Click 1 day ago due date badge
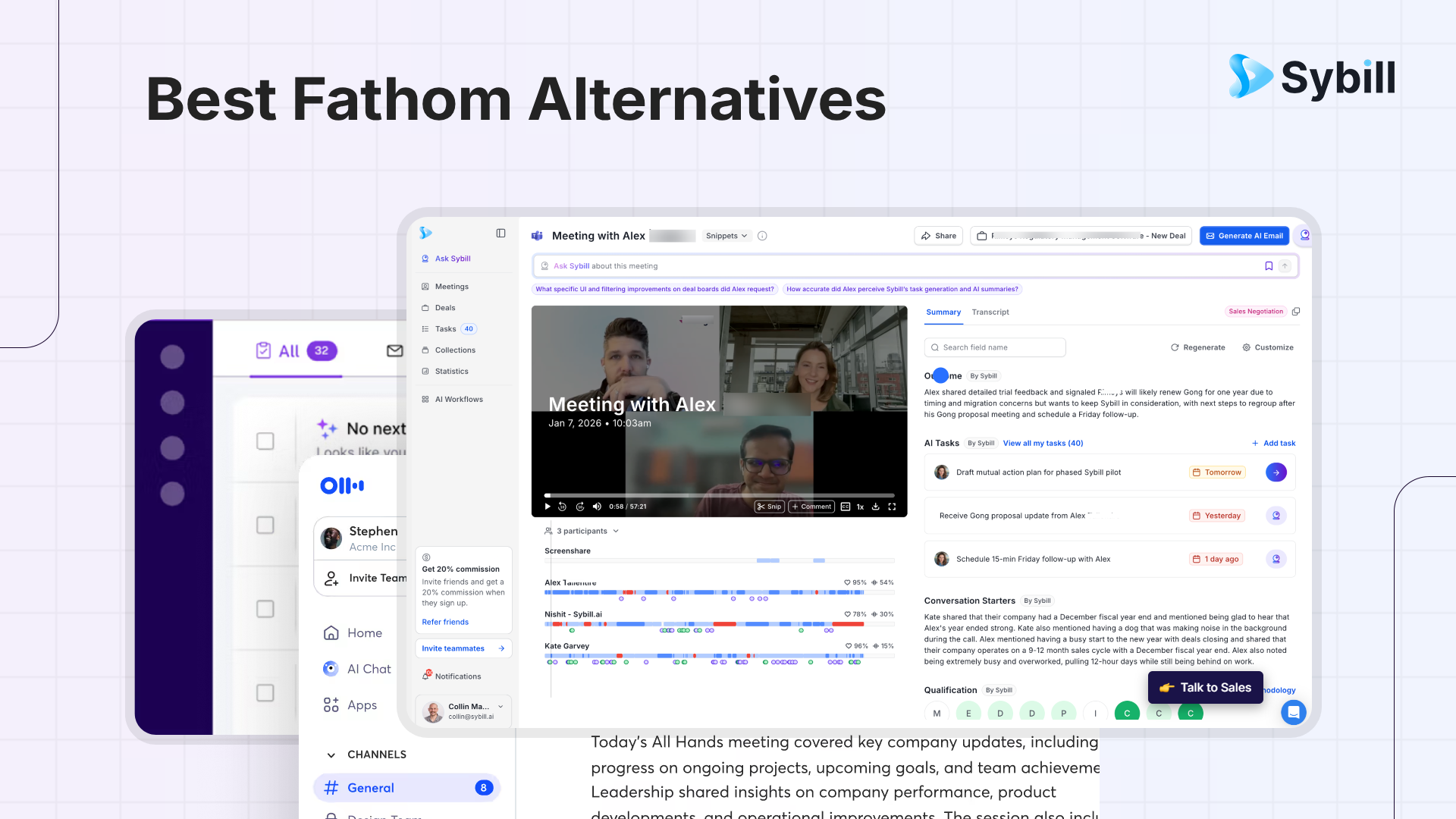 coord(1216,559)
